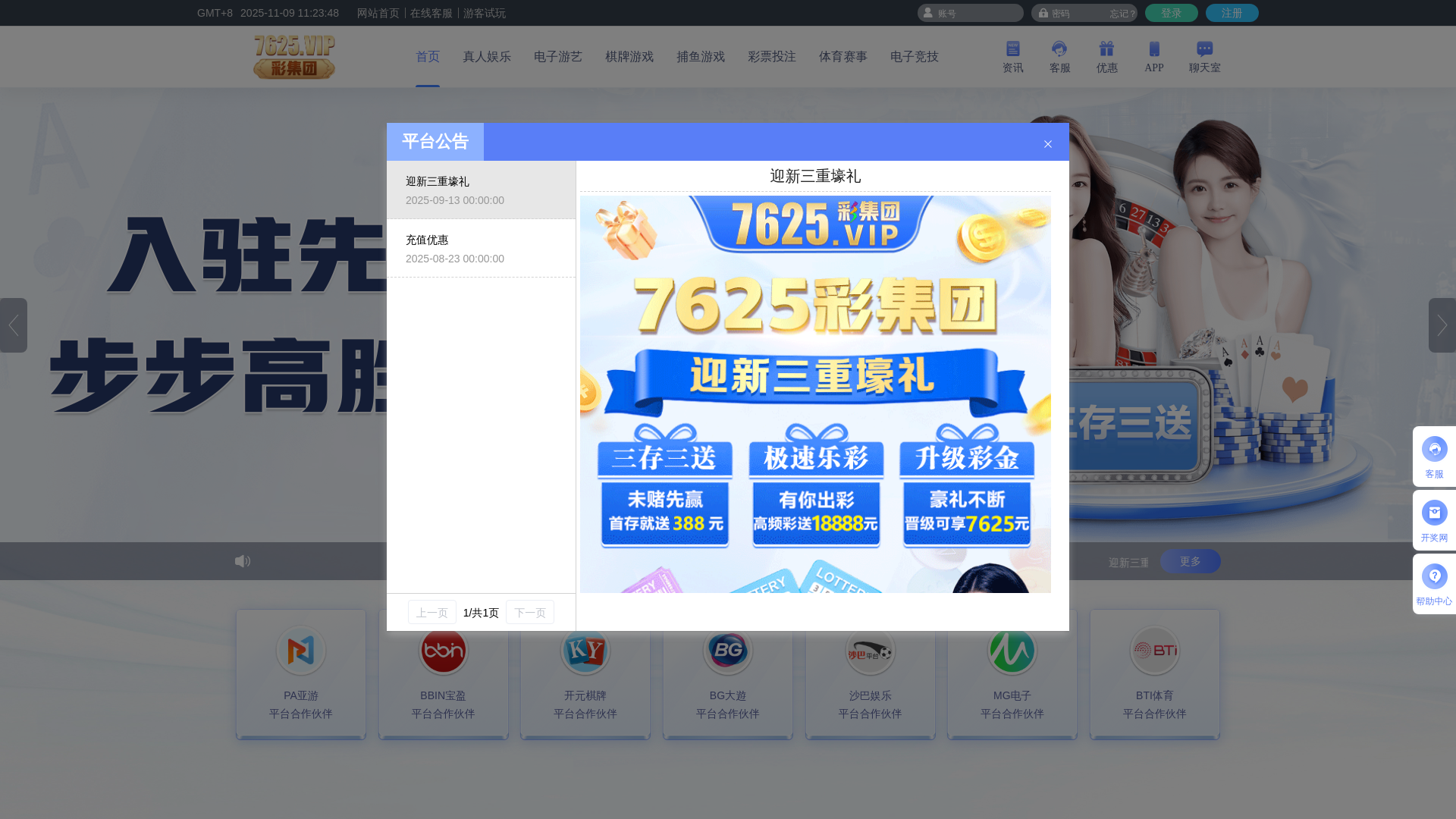The width and height of the screenshot is (1456, 819).
Task: Click the 忘记? forgot password link
Action: pyautogui.click(x=1123, y=14)
